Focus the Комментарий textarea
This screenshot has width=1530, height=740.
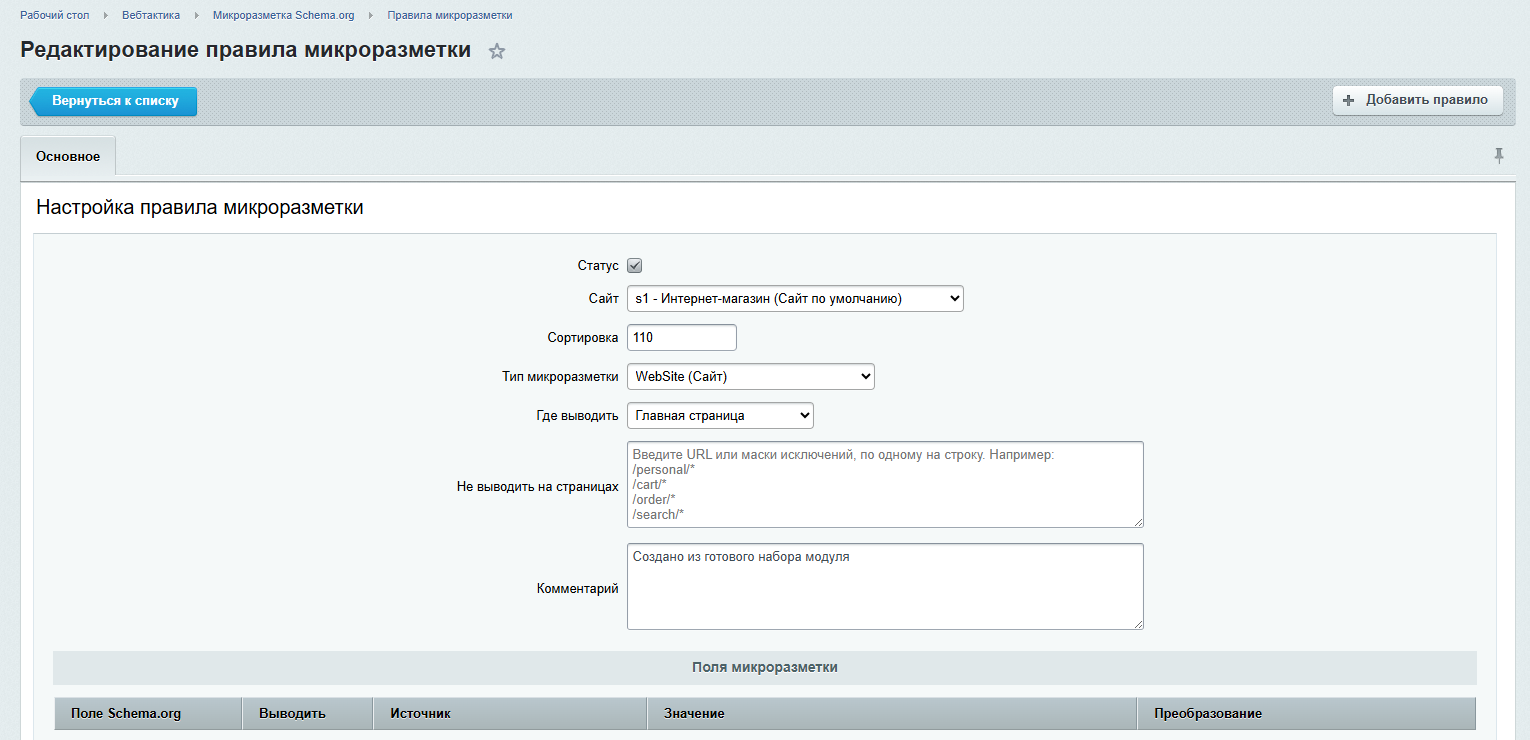pyautogui.click(x=885, y=586)
